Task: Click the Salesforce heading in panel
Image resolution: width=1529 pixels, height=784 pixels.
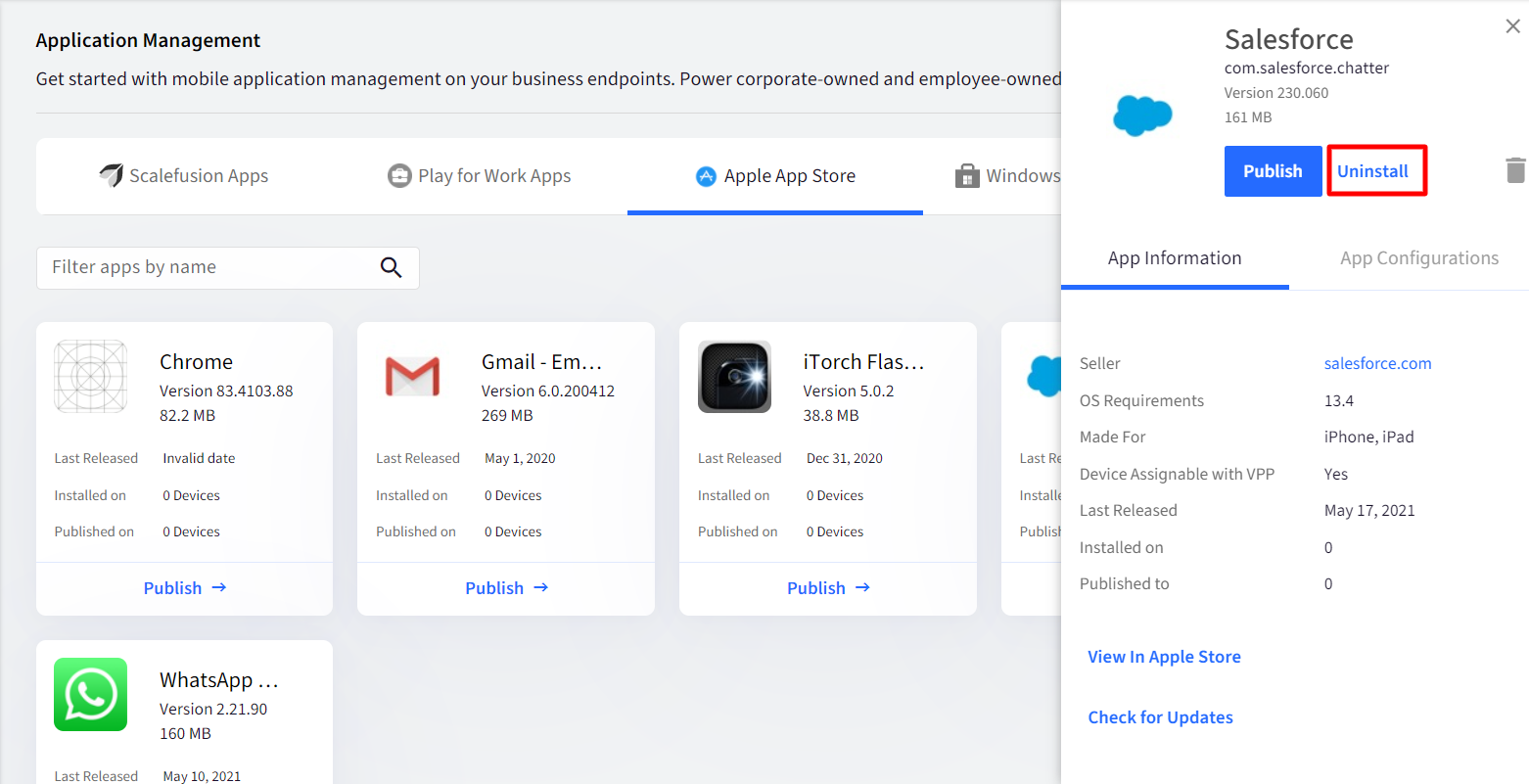Action: click(1288, 39)
